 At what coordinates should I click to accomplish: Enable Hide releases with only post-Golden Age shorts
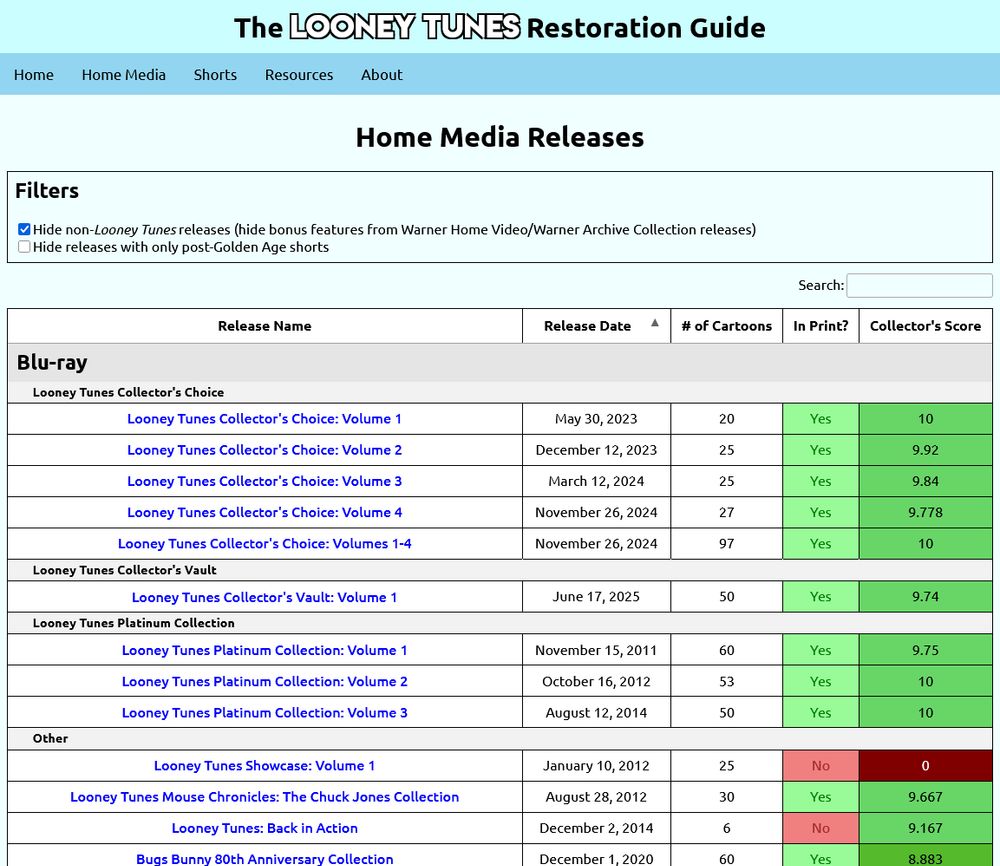(24, 247)
